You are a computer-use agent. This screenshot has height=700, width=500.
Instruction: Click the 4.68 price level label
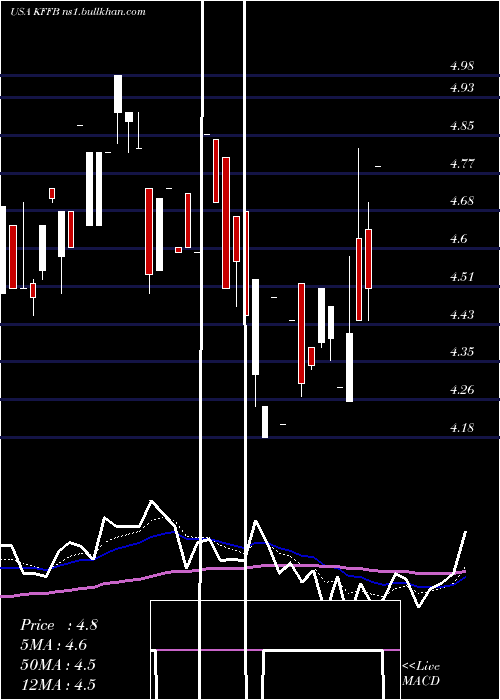point(462,201)
